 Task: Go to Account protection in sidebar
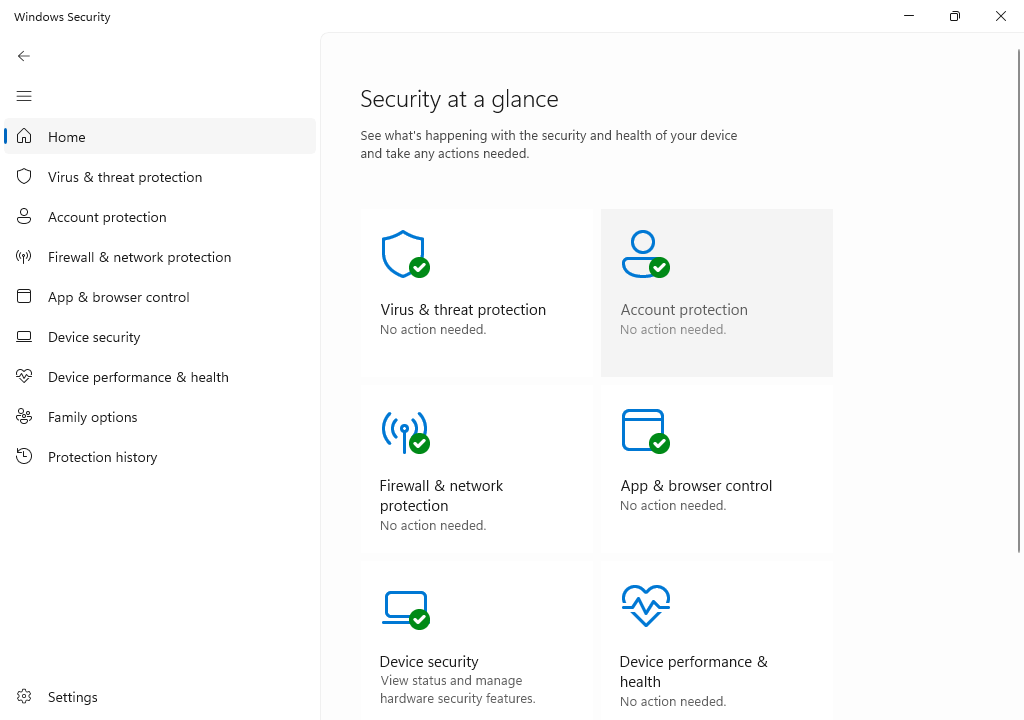pos(107,217)
